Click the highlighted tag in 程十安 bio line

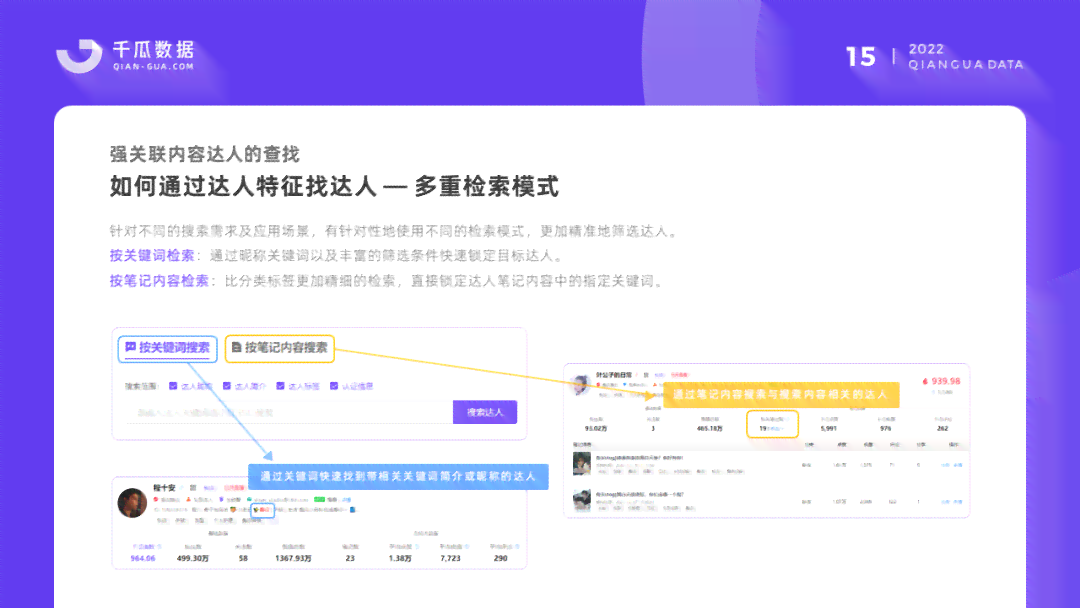point(262,510)
